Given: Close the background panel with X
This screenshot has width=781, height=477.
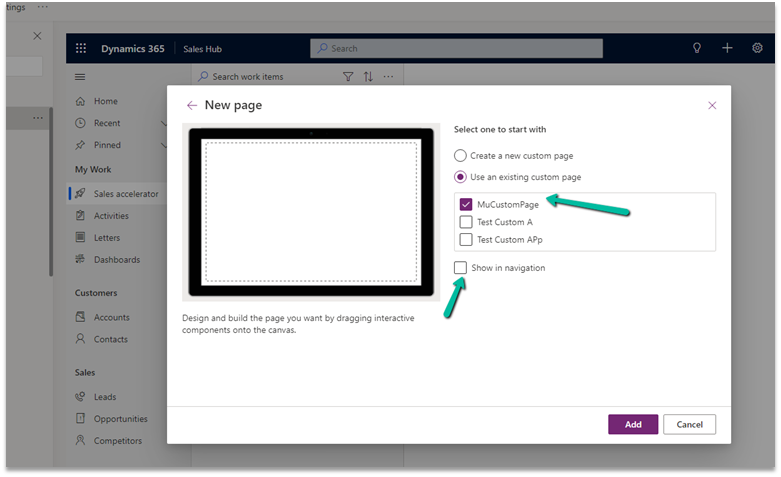Looking at the screenshot, I should pos(37,36).
